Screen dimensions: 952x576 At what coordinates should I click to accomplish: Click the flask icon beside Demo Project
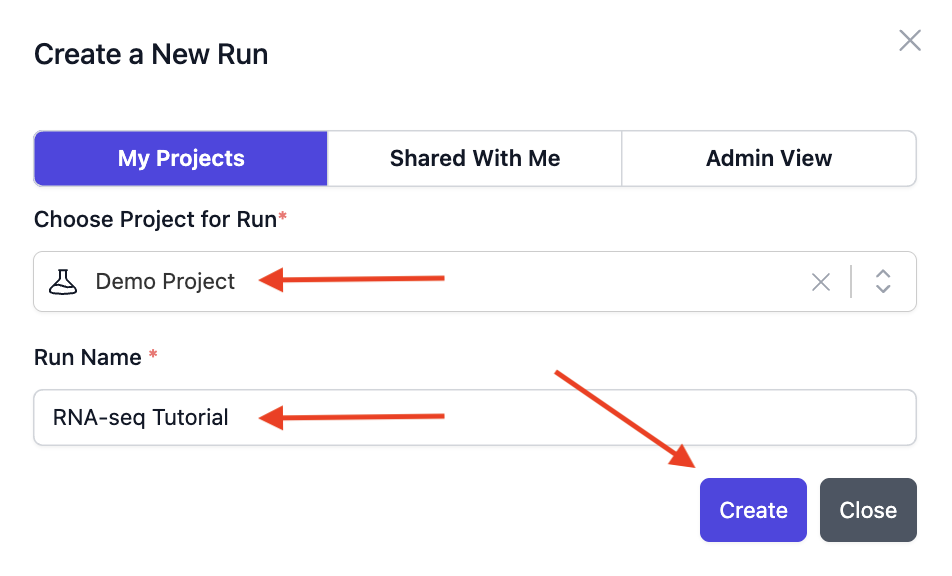click(64, 281)
